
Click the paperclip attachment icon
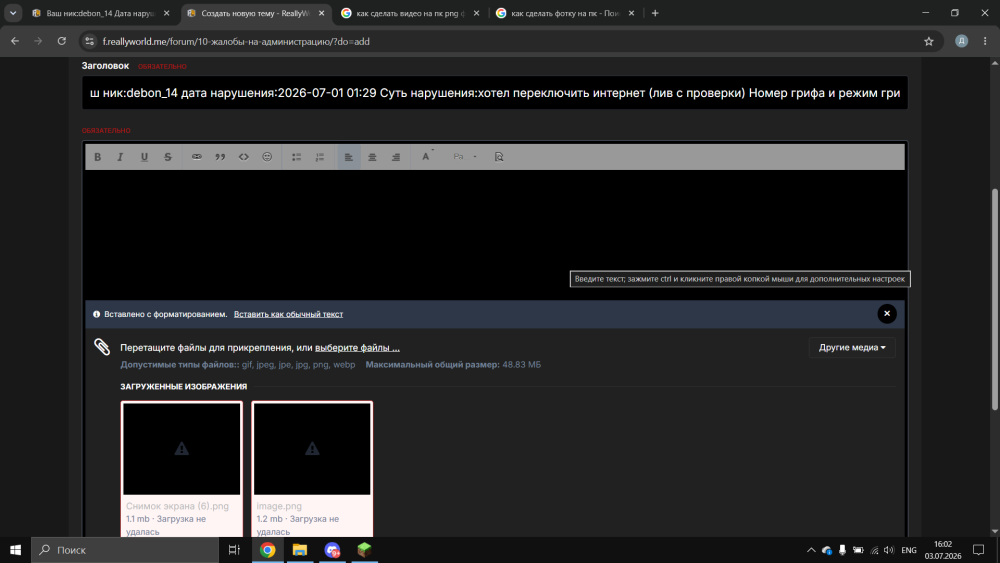tap(102, 347)
